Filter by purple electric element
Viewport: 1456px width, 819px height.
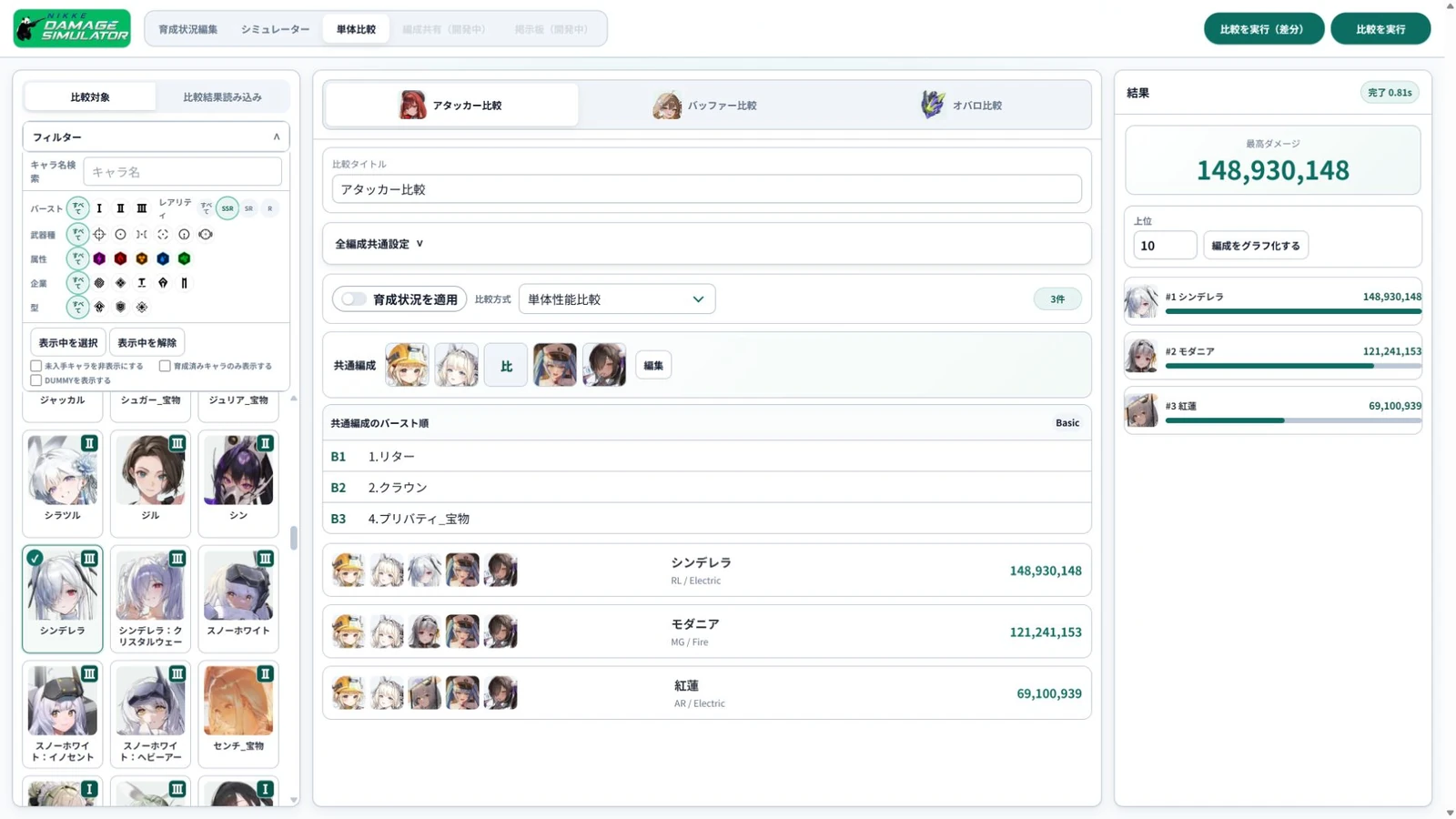[x=99, y=259]
